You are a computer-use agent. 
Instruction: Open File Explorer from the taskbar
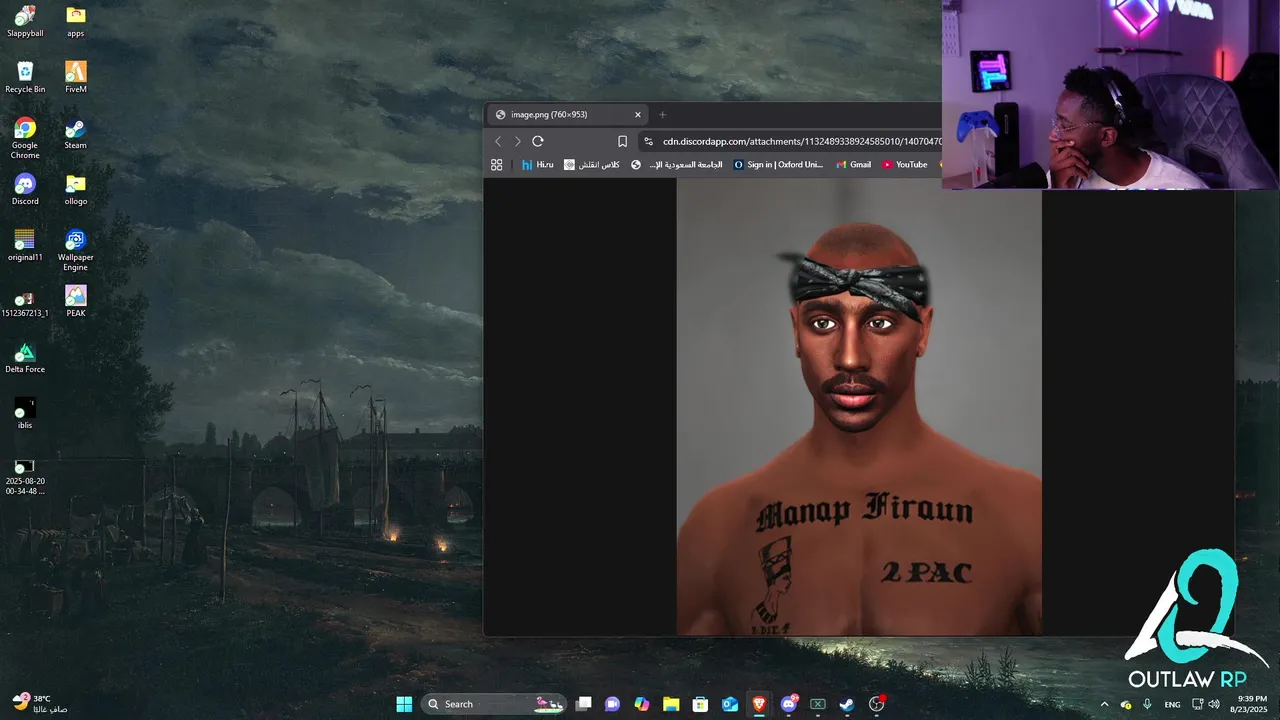[671, 704]
